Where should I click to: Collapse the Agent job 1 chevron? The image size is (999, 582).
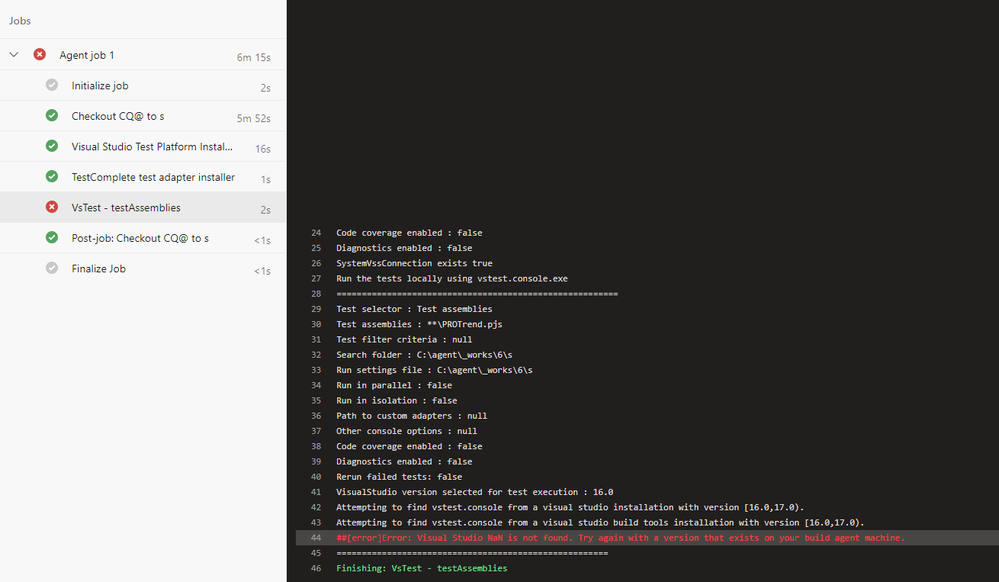(14, 55)
